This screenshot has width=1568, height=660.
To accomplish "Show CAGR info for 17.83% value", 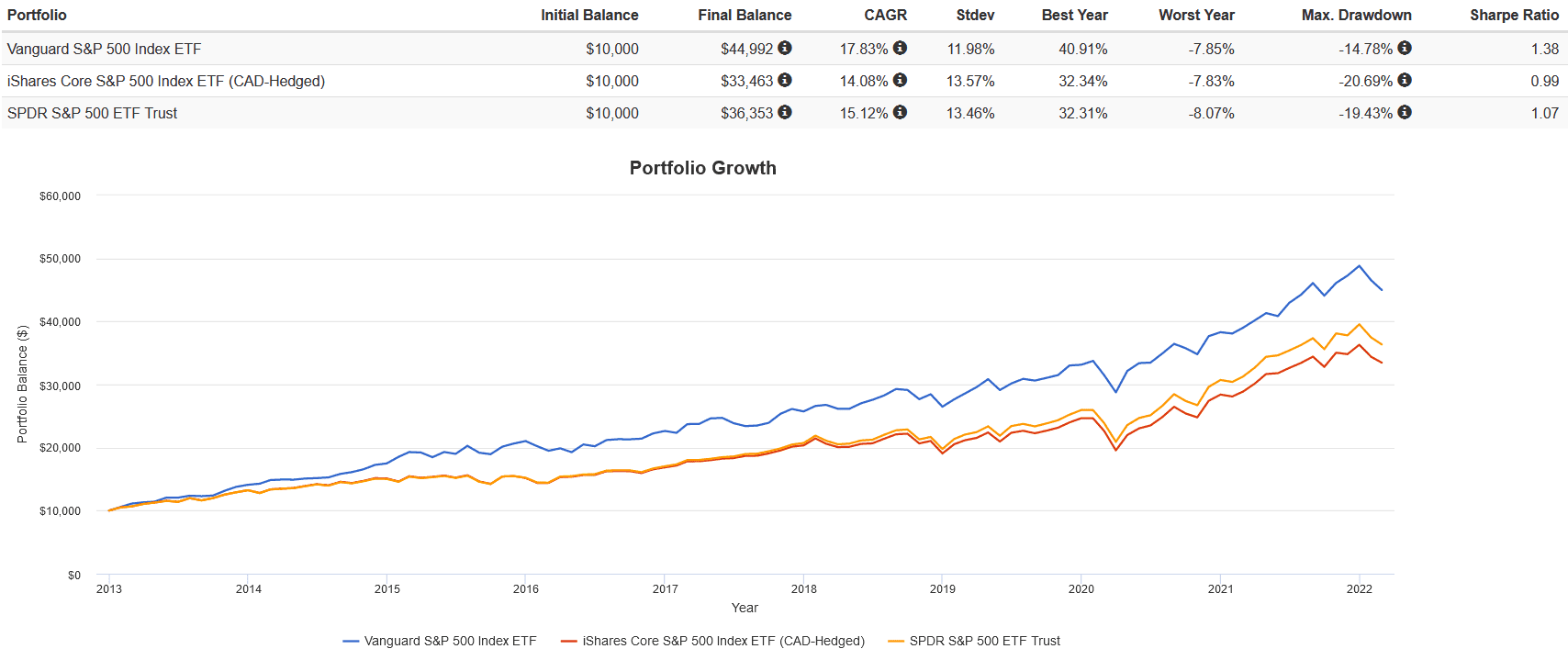I will (900, 48).
